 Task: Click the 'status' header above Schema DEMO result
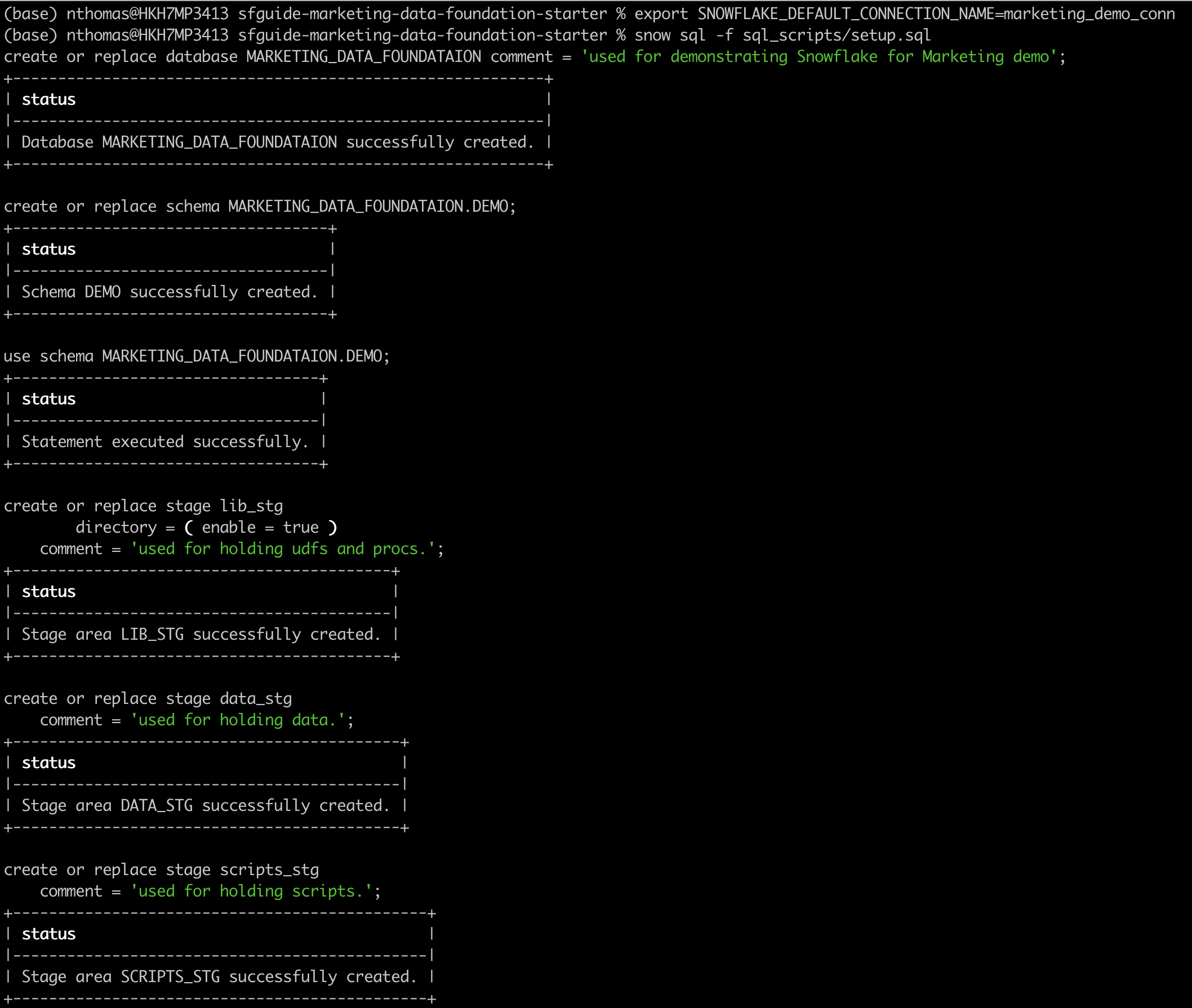pyautogui.click(x=48, y=249)
